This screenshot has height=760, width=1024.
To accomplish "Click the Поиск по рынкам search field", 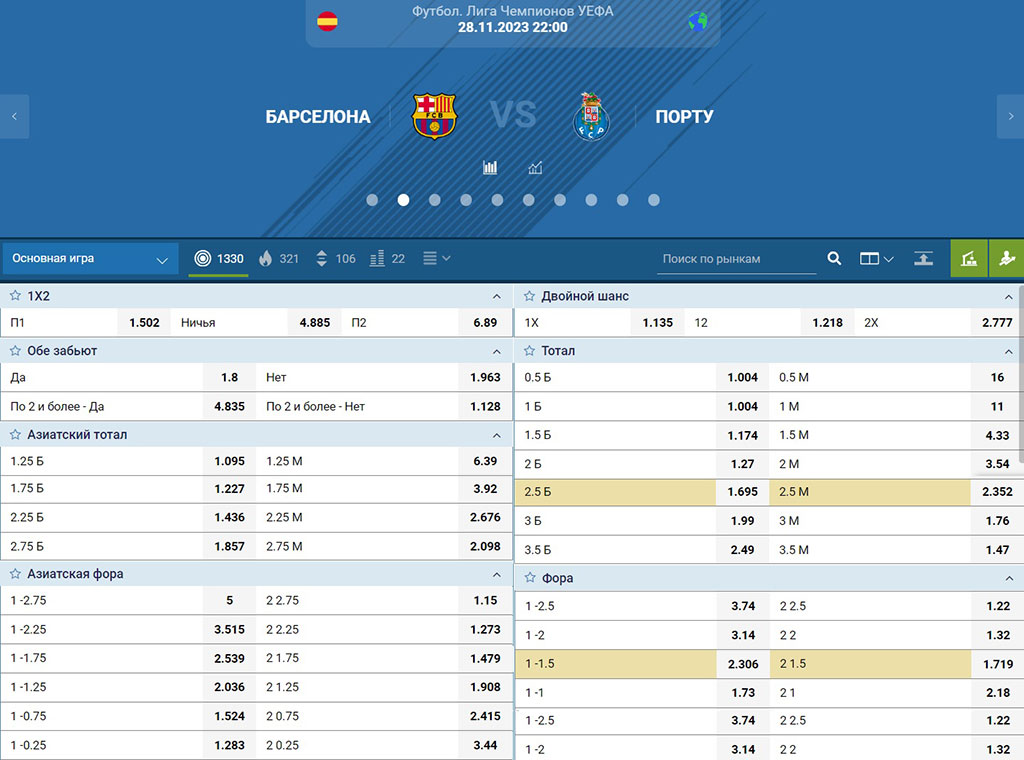I will pyautogui.click(x=737, y=259).
